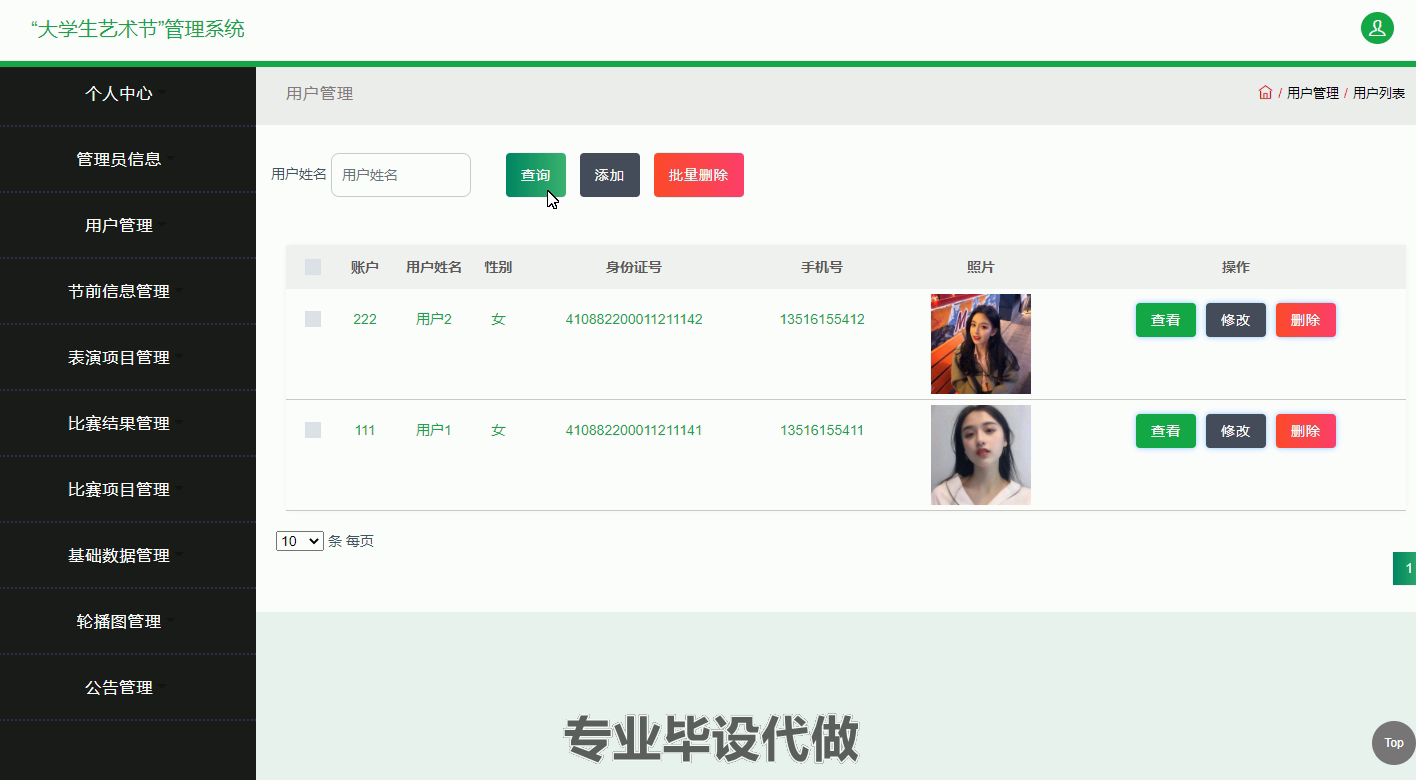Click the 添加 add button
Image resolution: width=1416 pixels, height=780 pixels.
(x=610, y=175)
